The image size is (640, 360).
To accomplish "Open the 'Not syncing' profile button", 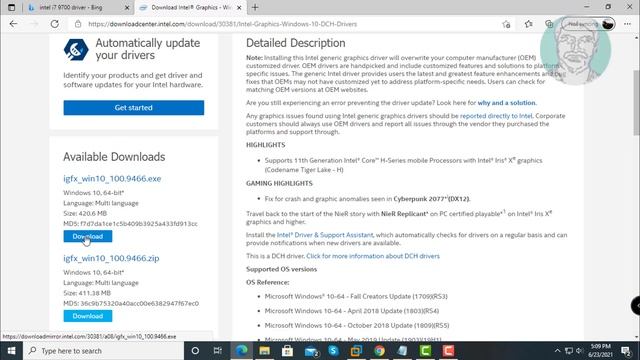I will [589, 24].
